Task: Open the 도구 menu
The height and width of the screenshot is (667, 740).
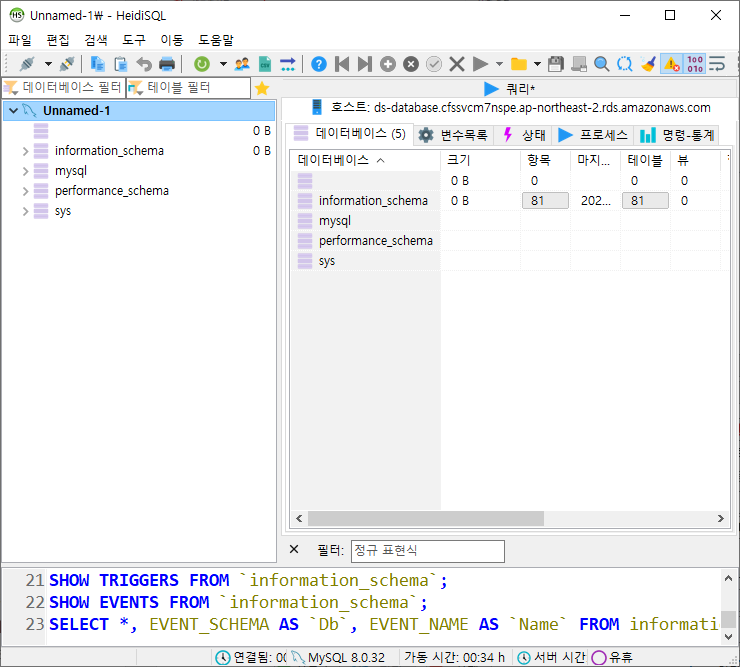Action: (134, 40)
